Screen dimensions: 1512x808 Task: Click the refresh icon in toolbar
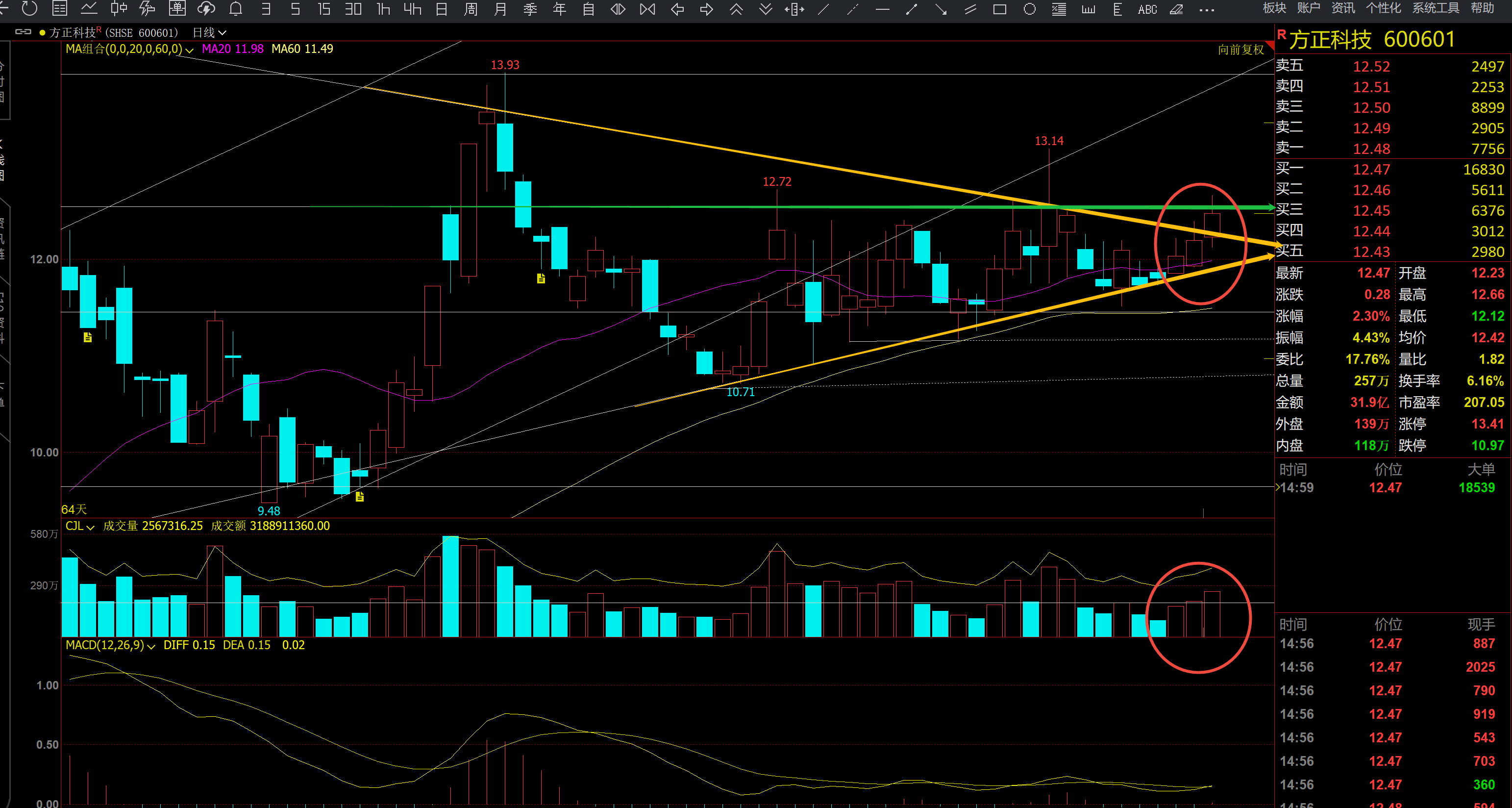pyautogui.click(x=29, y=8)
